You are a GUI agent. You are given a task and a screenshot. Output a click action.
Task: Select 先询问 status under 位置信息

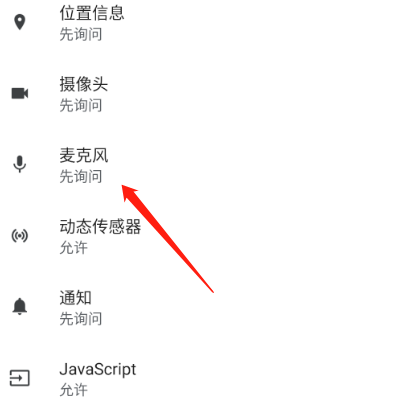(81, 34)
